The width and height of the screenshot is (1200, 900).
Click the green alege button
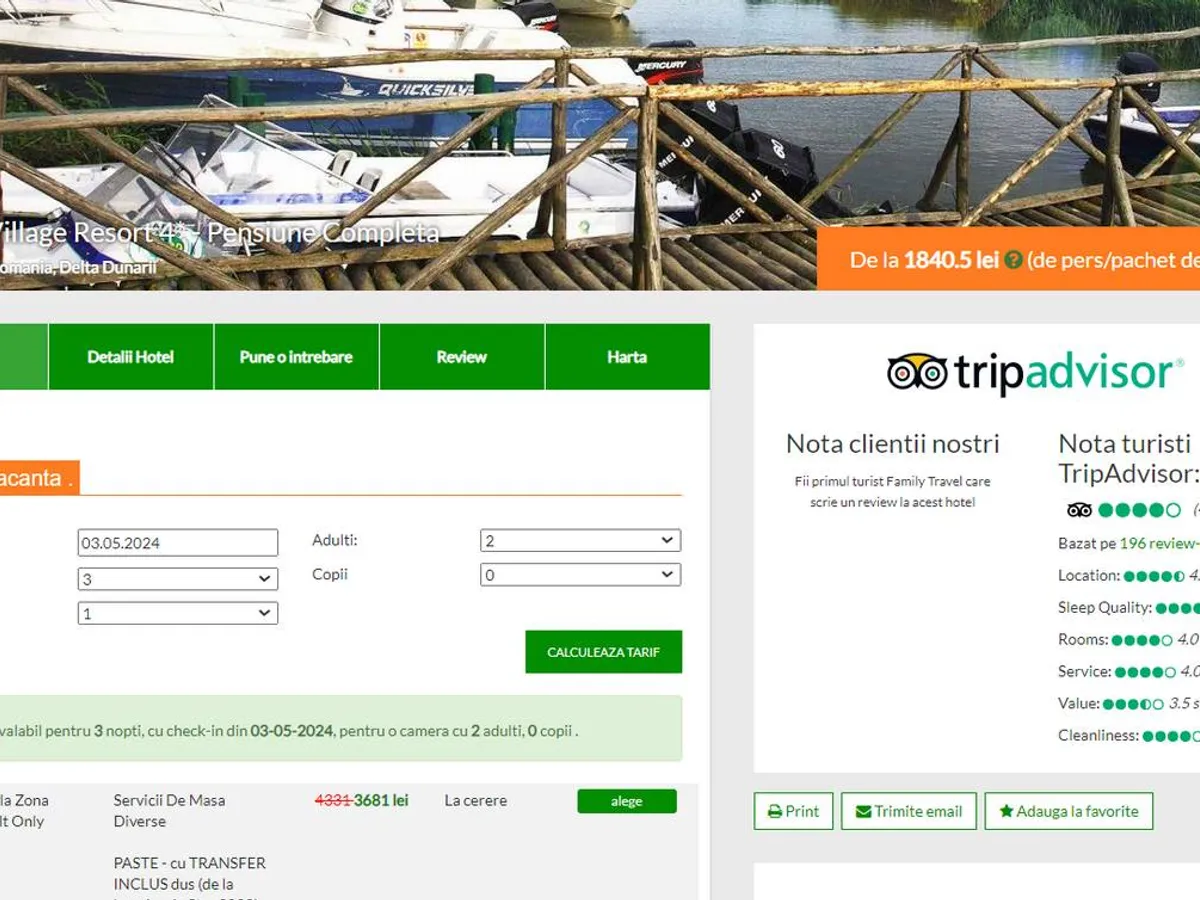point(627,801)
